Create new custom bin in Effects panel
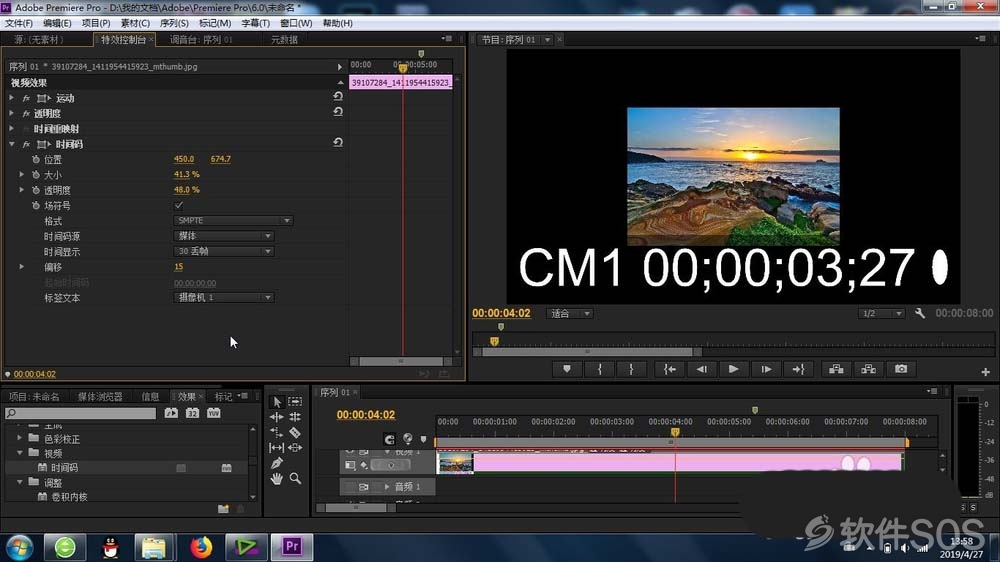This screenshot has height=562, width=1000. 223,508
